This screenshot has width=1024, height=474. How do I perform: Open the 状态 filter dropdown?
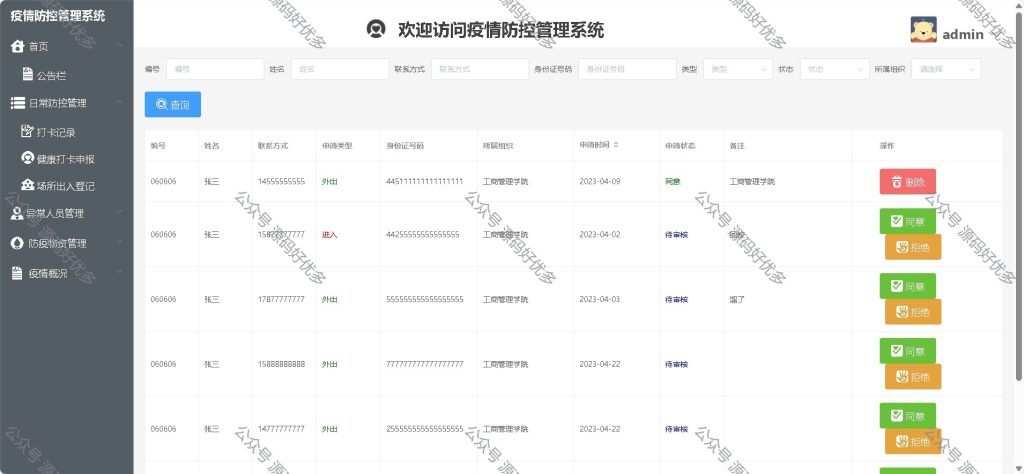point(835,69)
